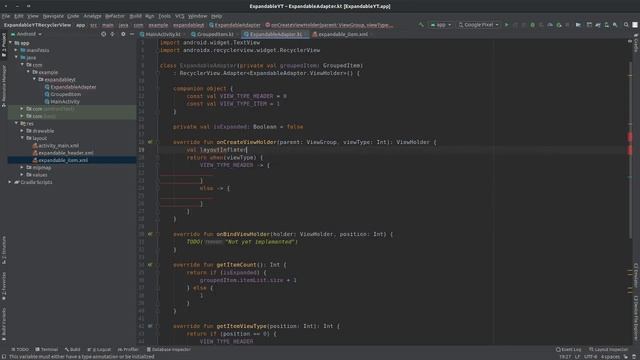Click override gutter icon beside onCreateViewHolder
The height and width of the screenshot is (360, 640).
150,142
